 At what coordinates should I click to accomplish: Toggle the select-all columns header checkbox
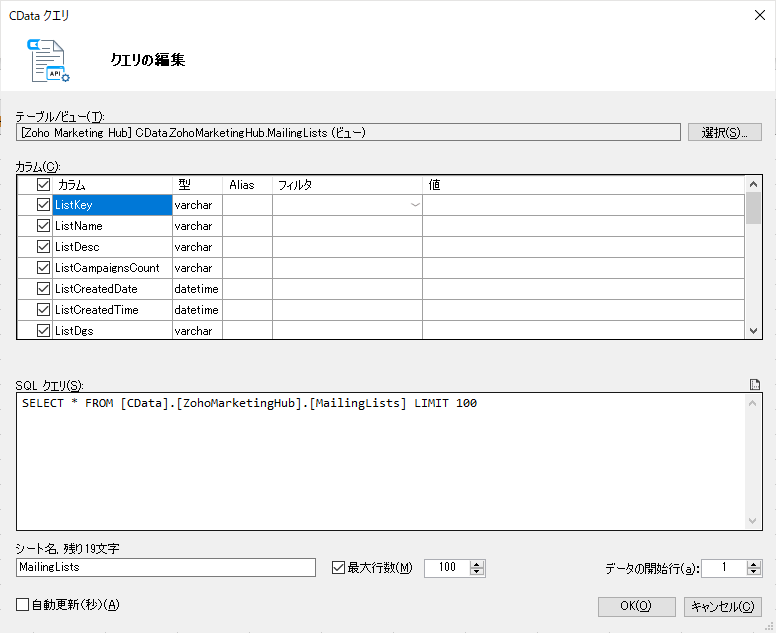44,185
